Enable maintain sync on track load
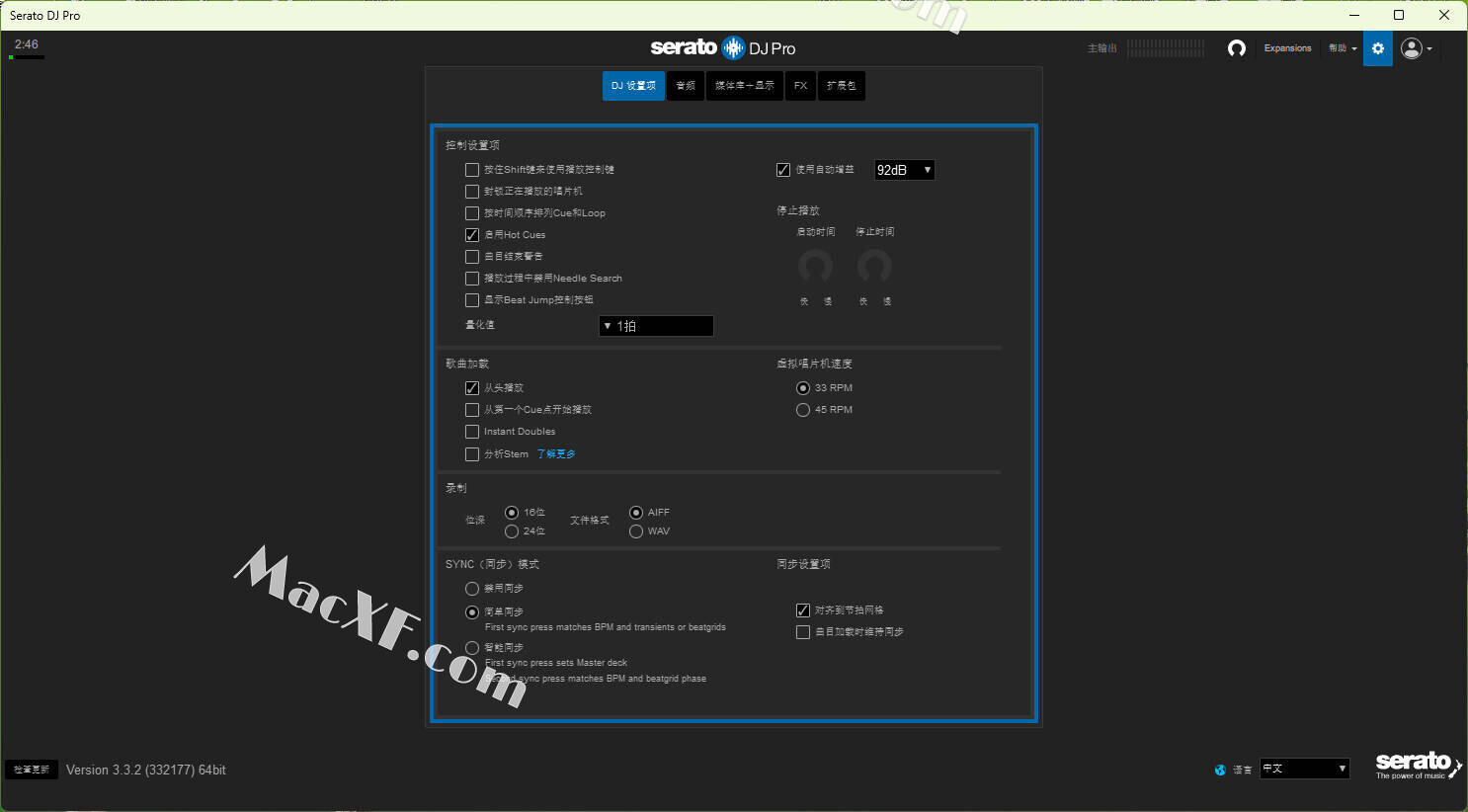This screenshot has height=812, width=1468. [803, 632]
